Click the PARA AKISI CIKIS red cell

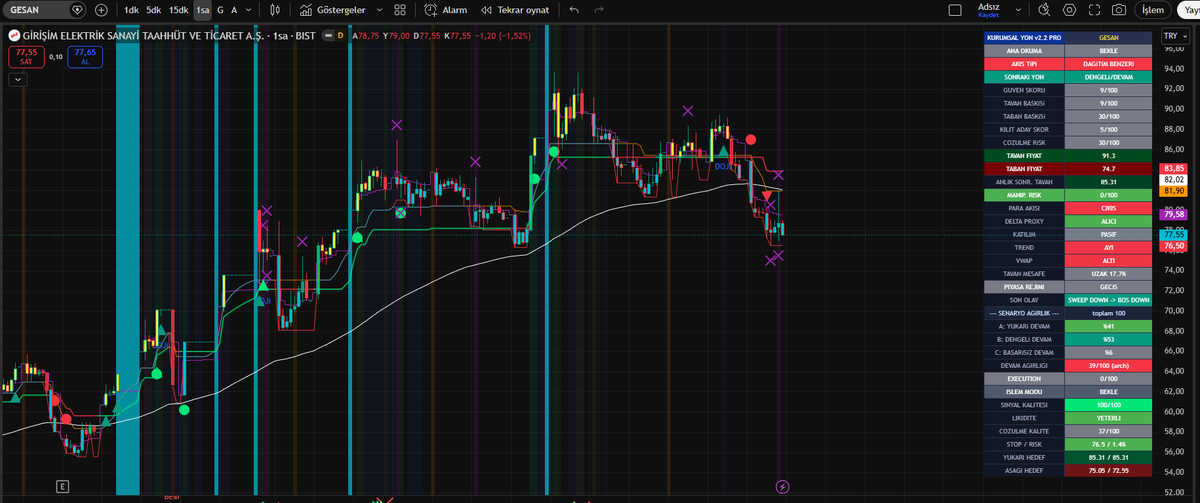(1109, 207)
